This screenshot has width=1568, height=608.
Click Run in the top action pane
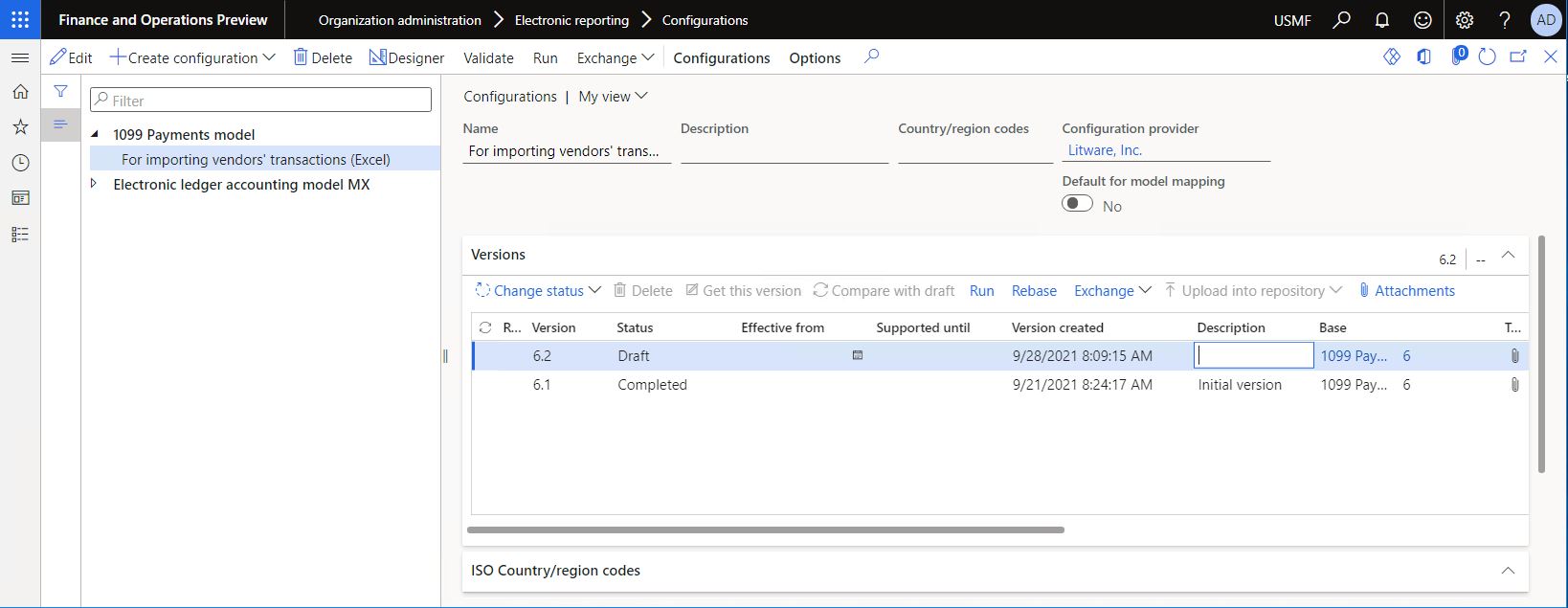coord(545,57)
